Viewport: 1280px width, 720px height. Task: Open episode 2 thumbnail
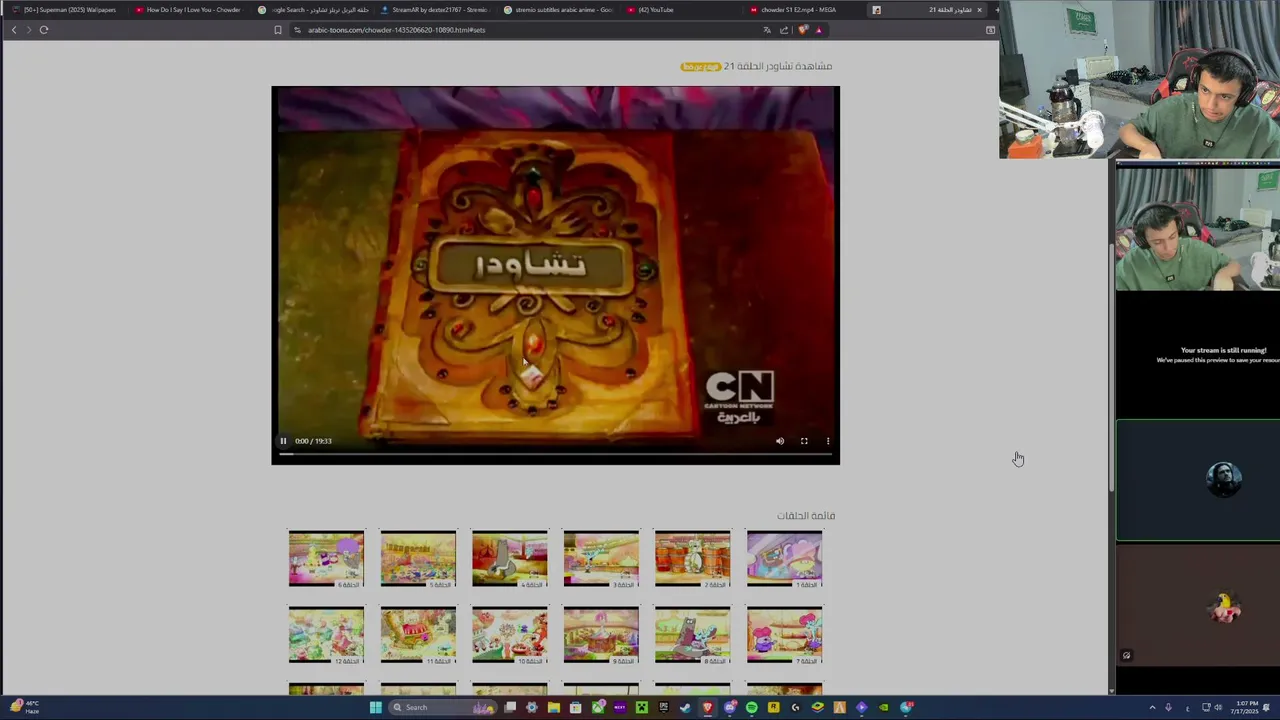click(692, 558)
